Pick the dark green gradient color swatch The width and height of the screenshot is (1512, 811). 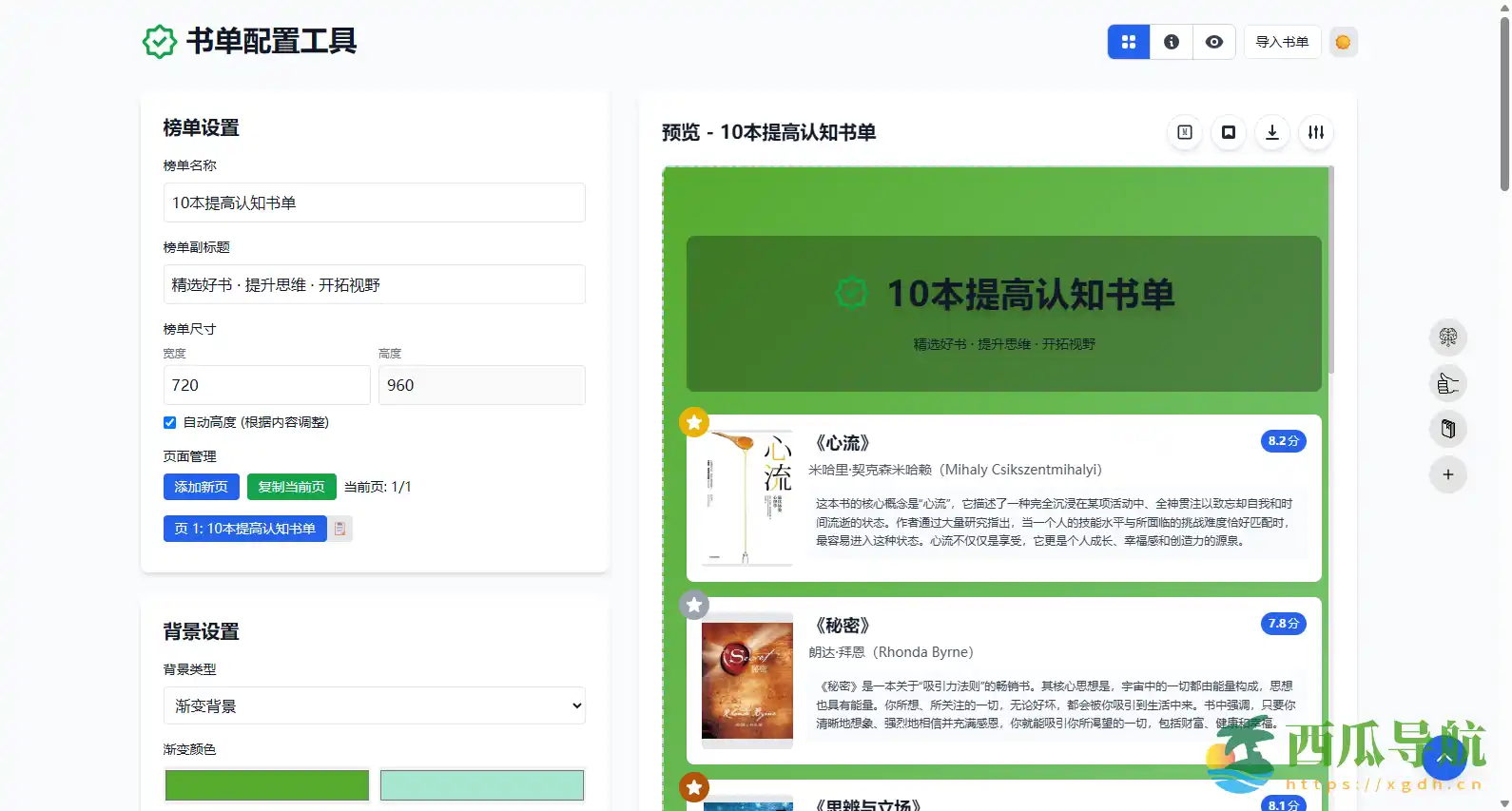pyautogui.click(x=267, y=785)
